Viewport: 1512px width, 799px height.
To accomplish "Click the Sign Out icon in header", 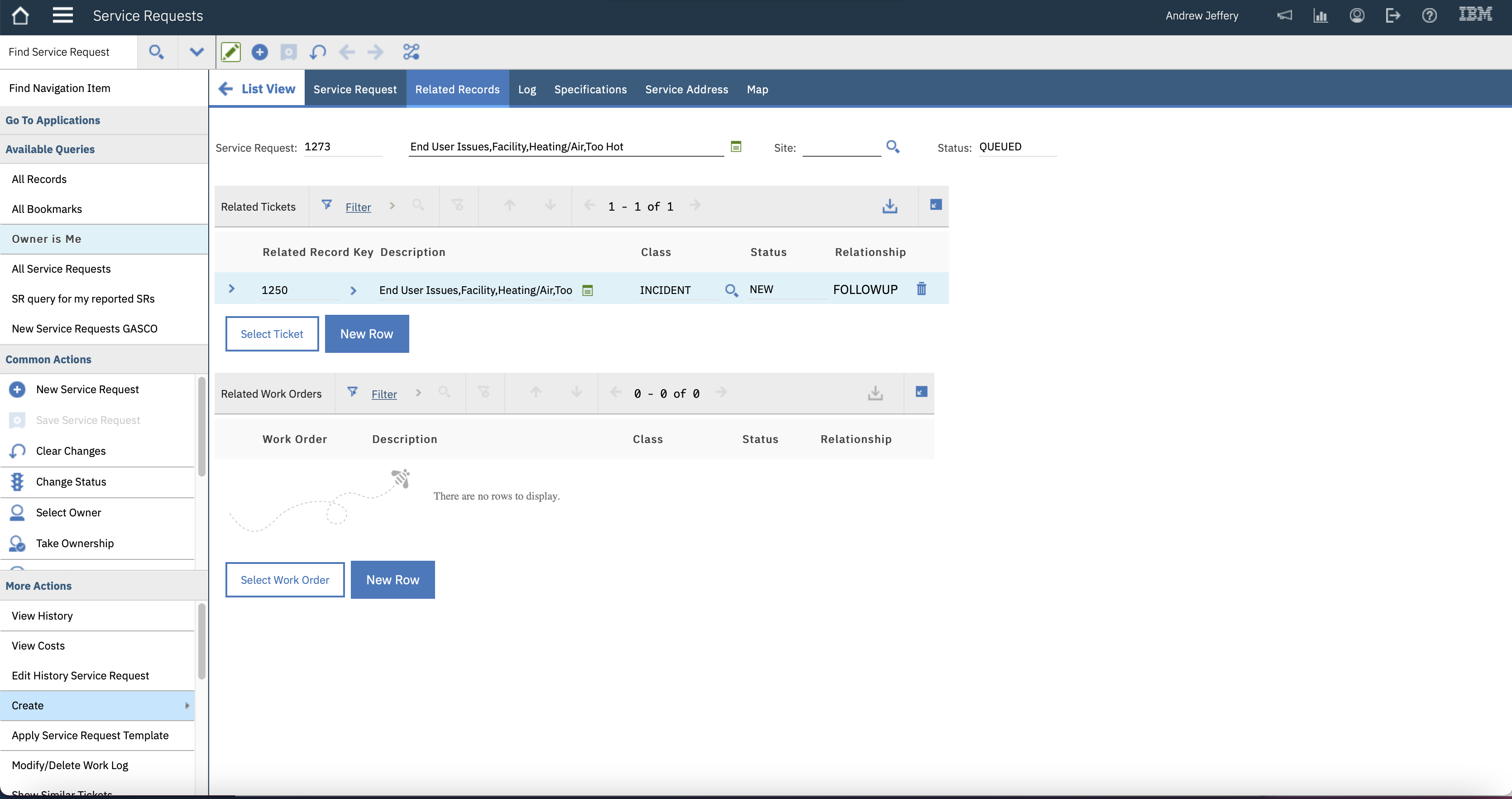I will pyautogui.click(x=1392, y=16).
